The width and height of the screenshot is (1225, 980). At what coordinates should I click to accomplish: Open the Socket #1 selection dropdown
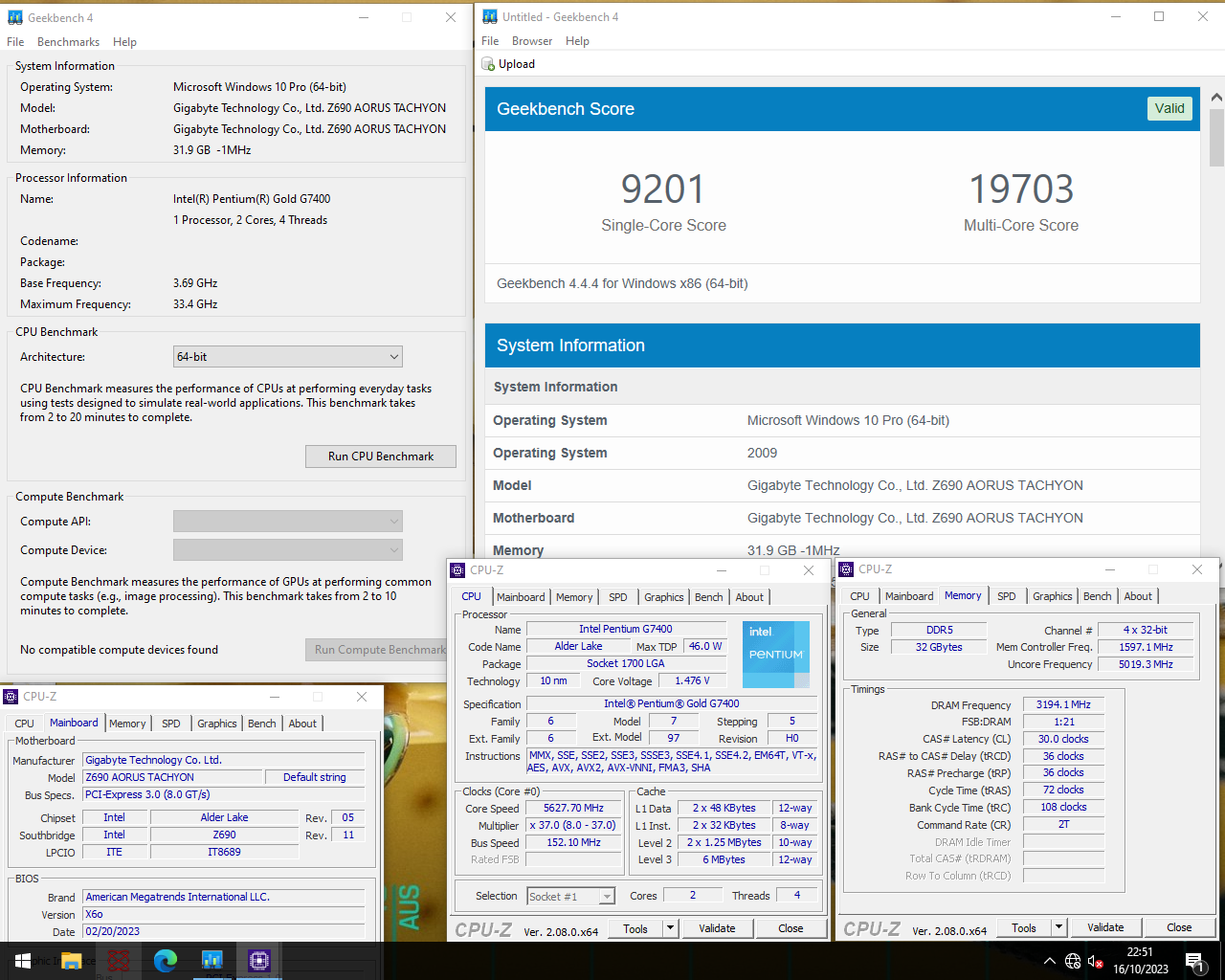coord(571,896)
